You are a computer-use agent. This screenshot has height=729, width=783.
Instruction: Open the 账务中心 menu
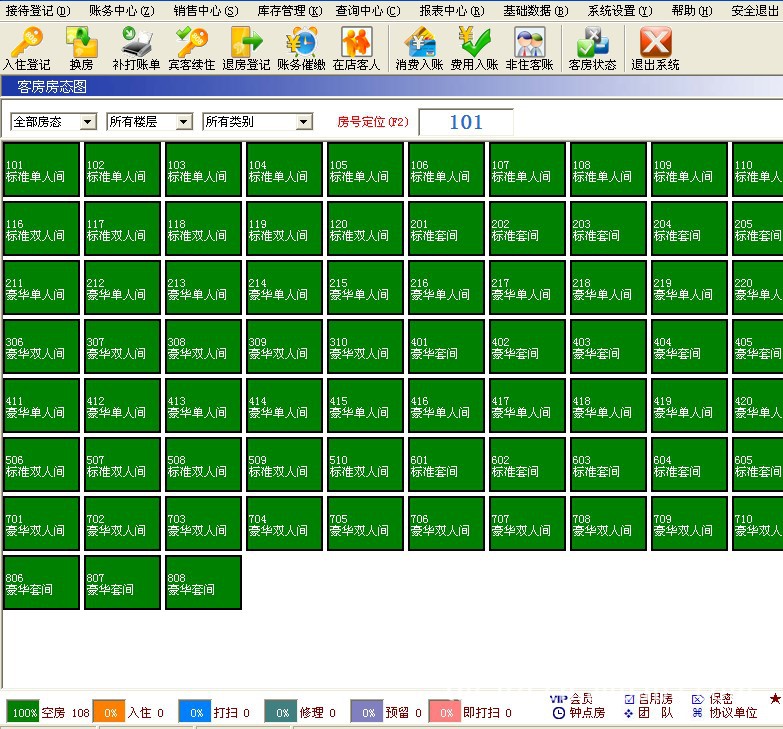tap(121, 11)
